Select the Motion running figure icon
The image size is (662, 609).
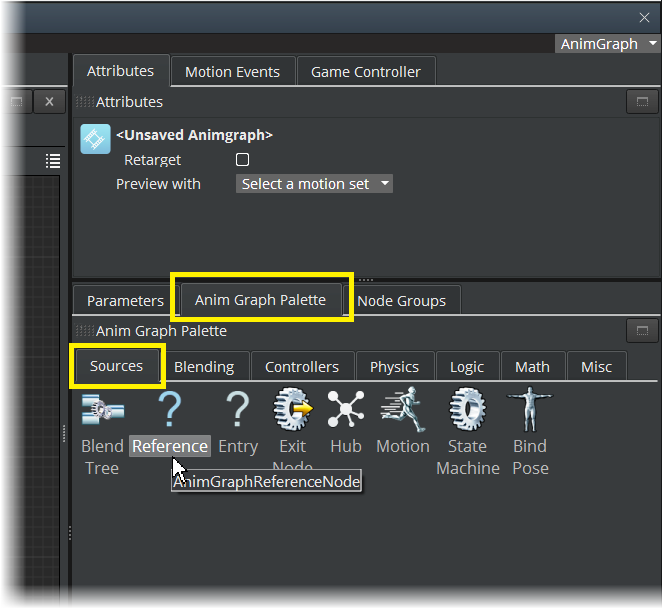(x=402, y=411)
